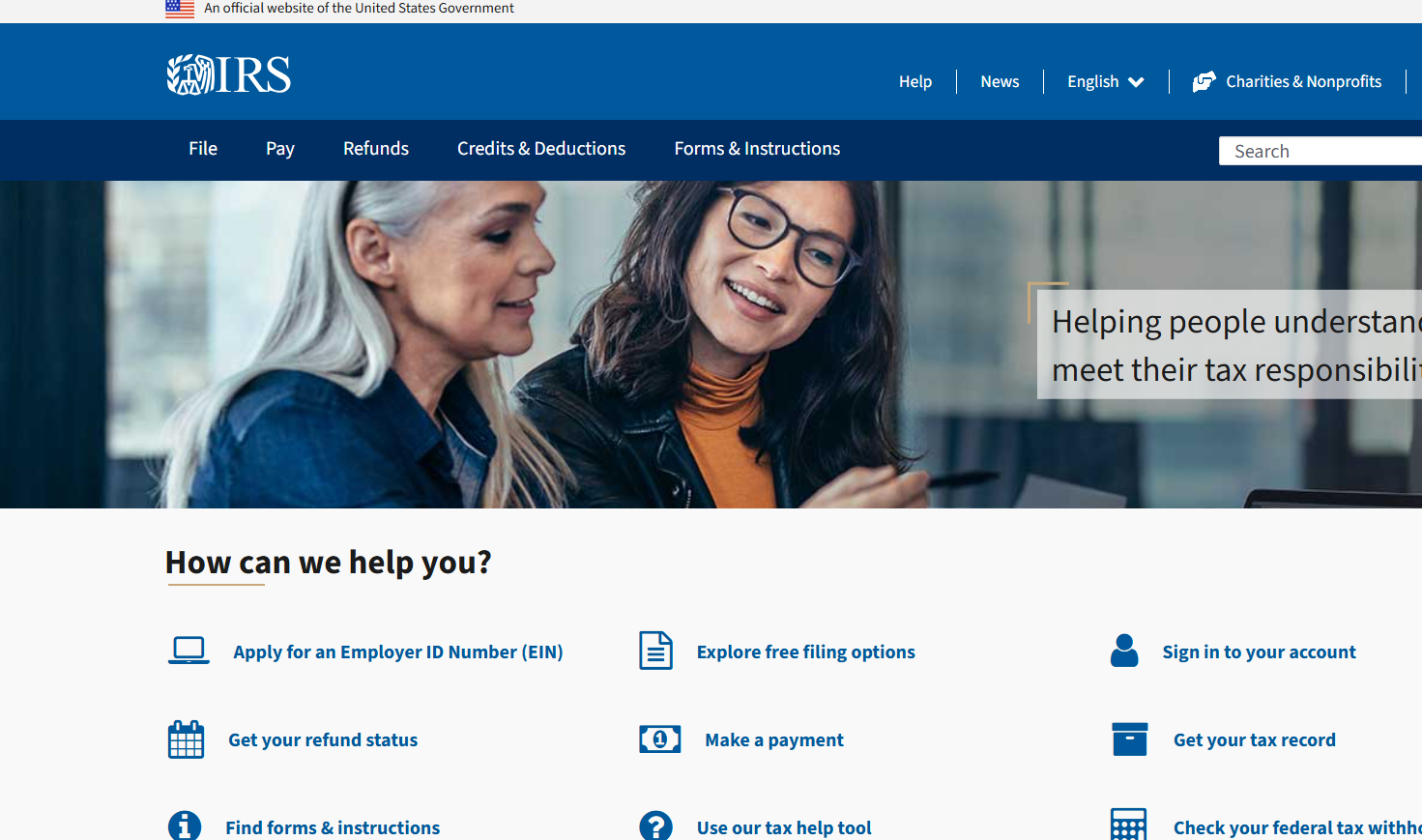Click the dollar bill payment icon
1422x840 pixels.
coord(660,739)
